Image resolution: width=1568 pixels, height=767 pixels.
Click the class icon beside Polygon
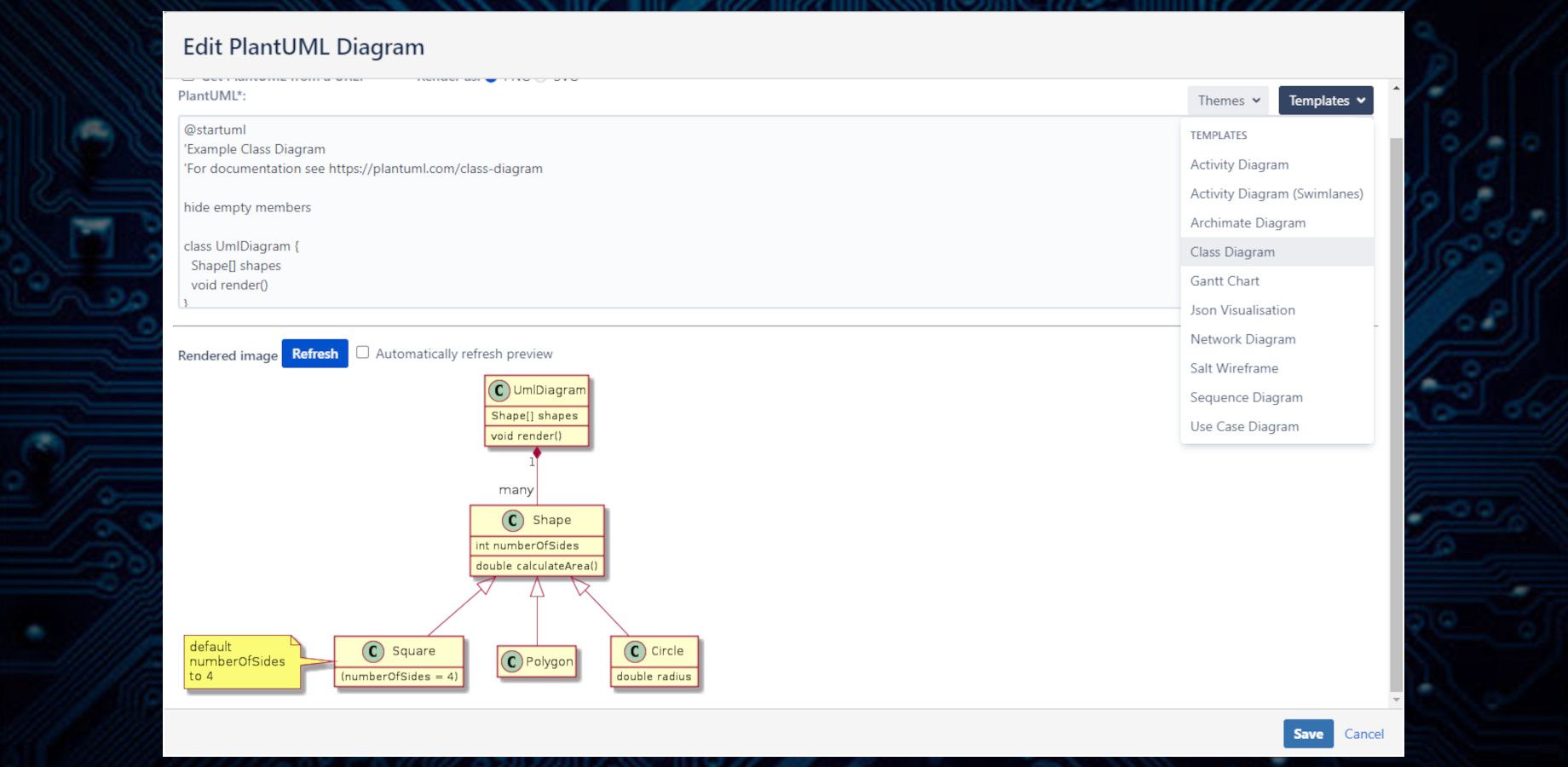coord(511,661)
